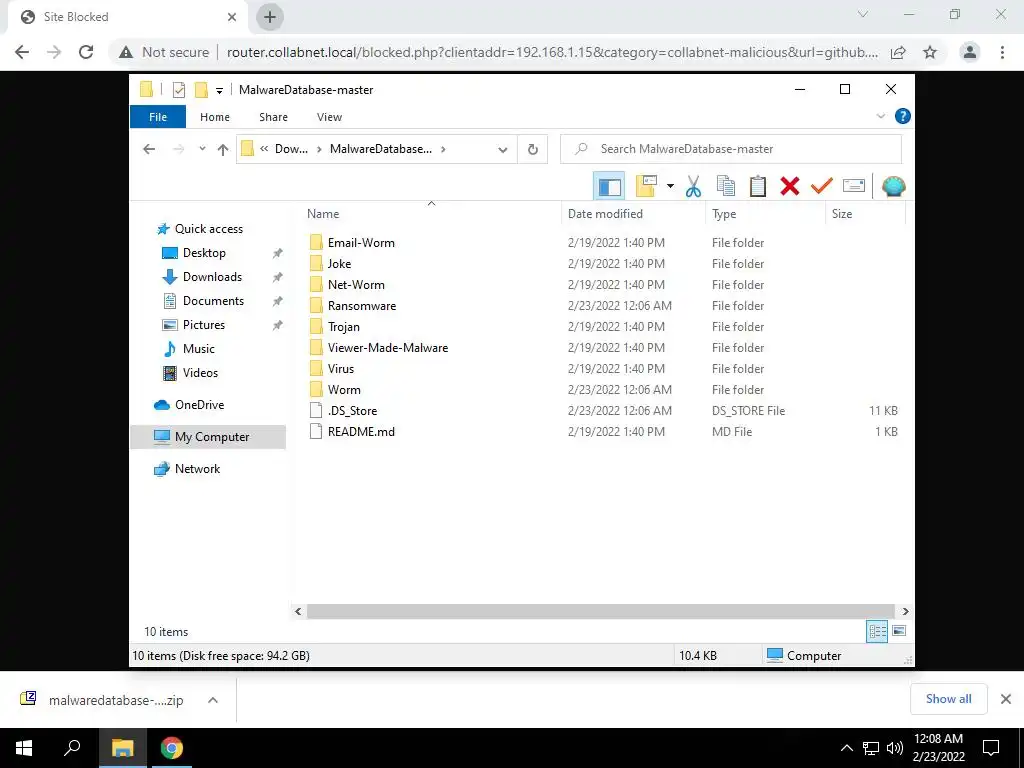
Task: Select OneDrive in navigation pane
Action: point(199,405)
